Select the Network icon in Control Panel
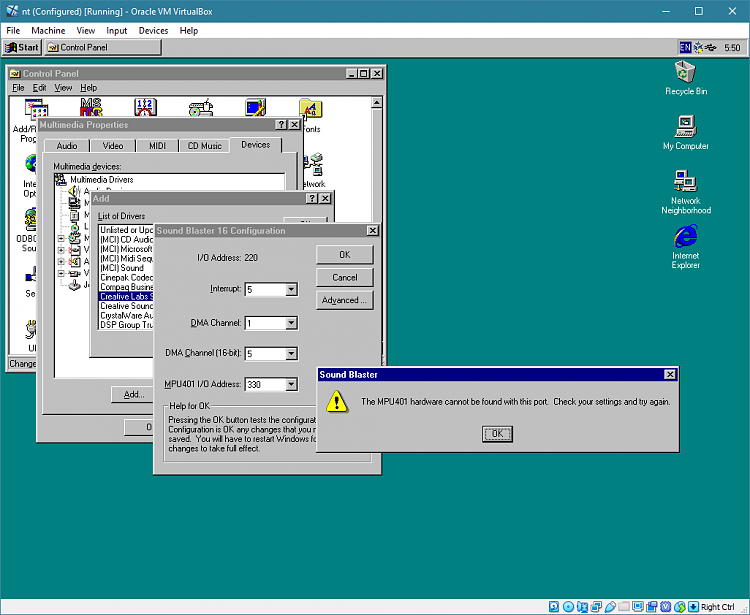750x615 pixels. (314, 165)
